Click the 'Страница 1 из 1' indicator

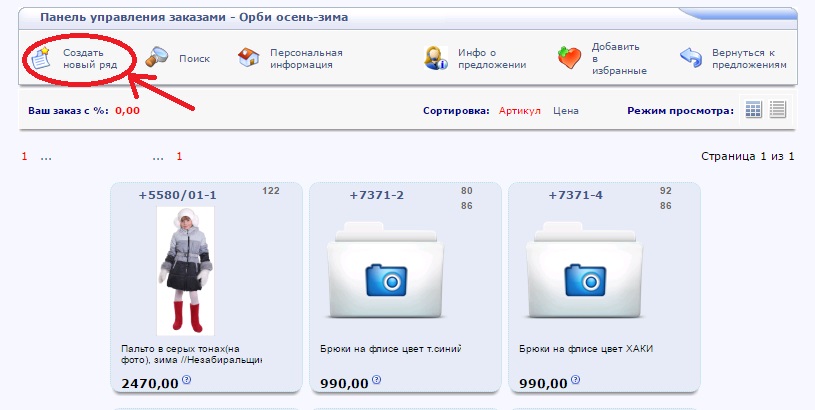point(747,156)
